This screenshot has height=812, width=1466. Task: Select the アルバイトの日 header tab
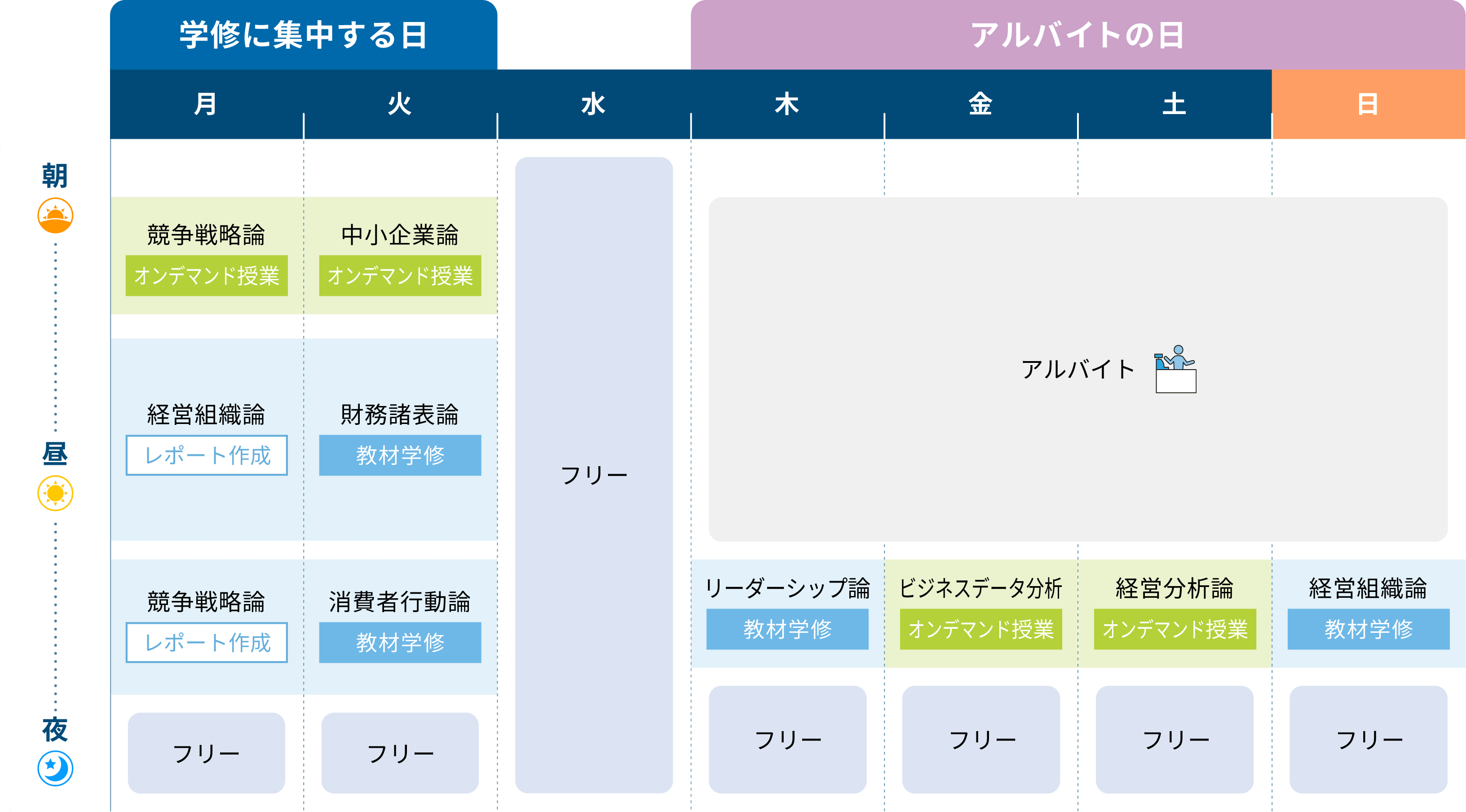1078,35
